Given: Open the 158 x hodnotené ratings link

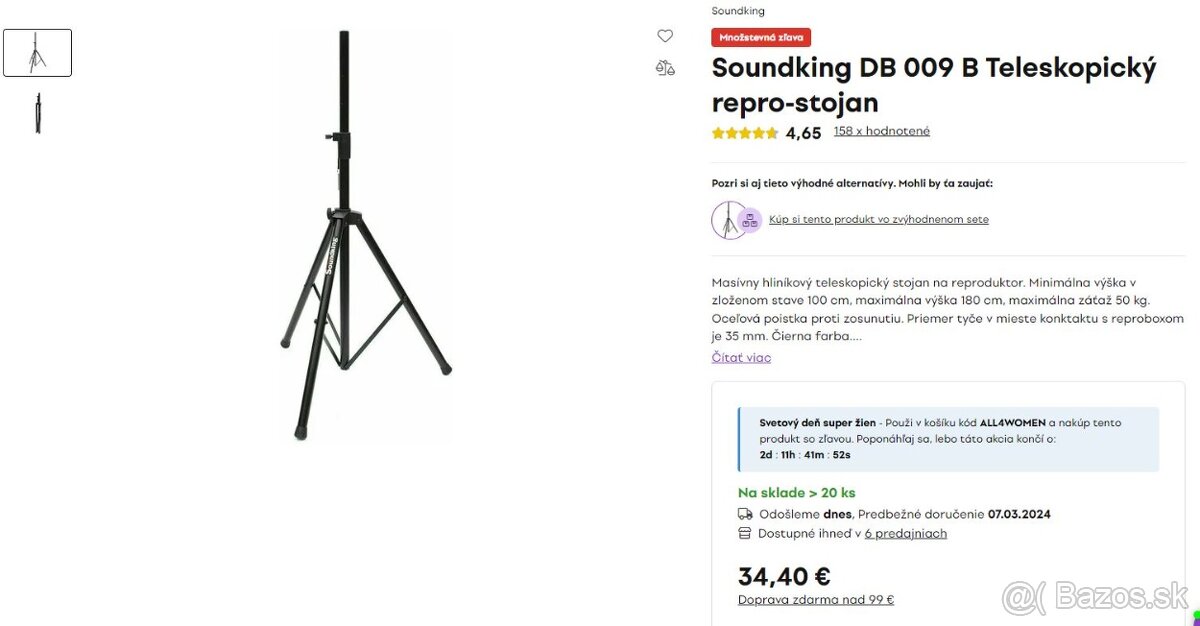Looking at the screenshot, I should point(881,130).
